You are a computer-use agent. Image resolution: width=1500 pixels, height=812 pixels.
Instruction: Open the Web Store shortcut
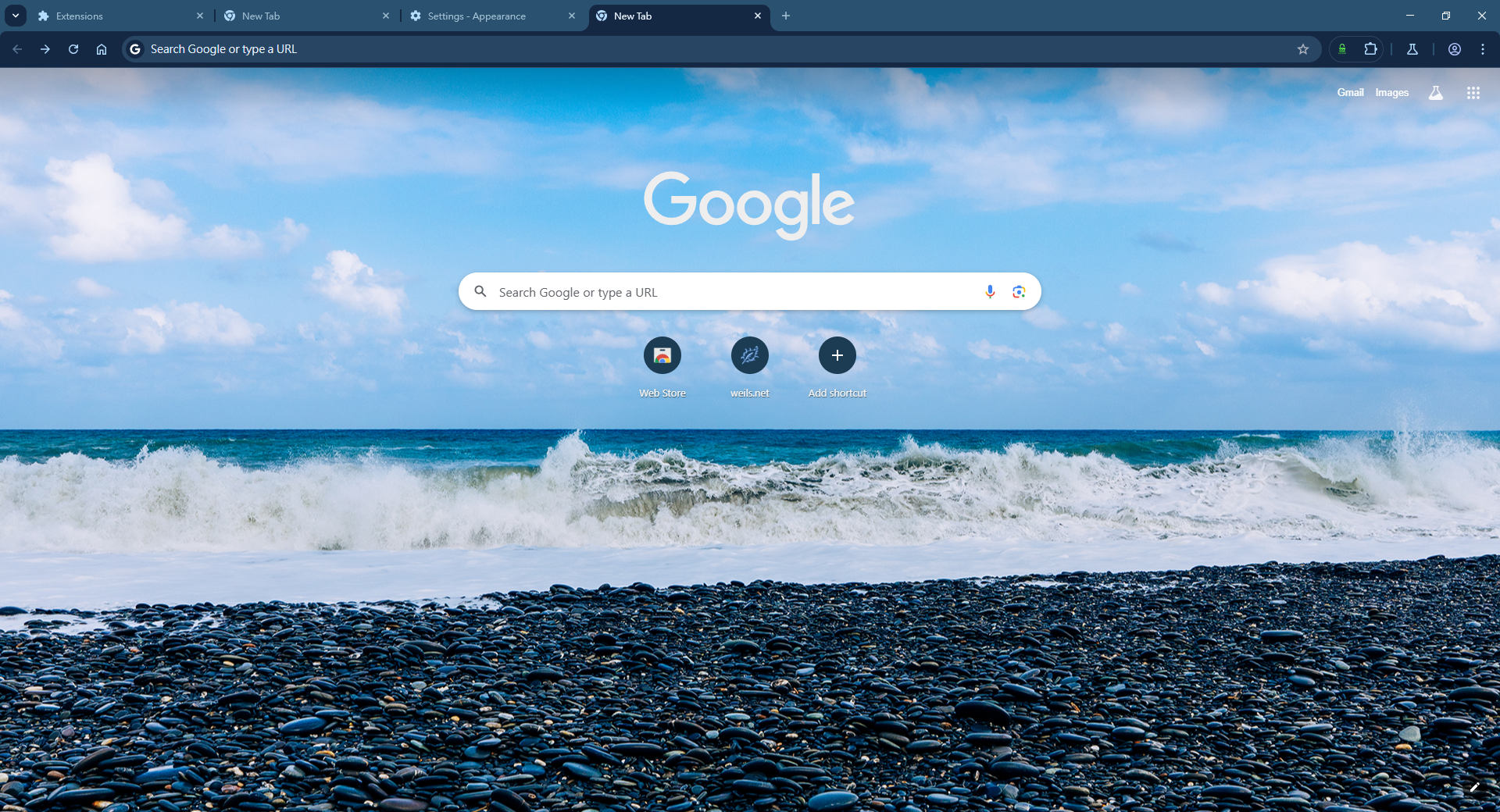[x=662, y=356]
